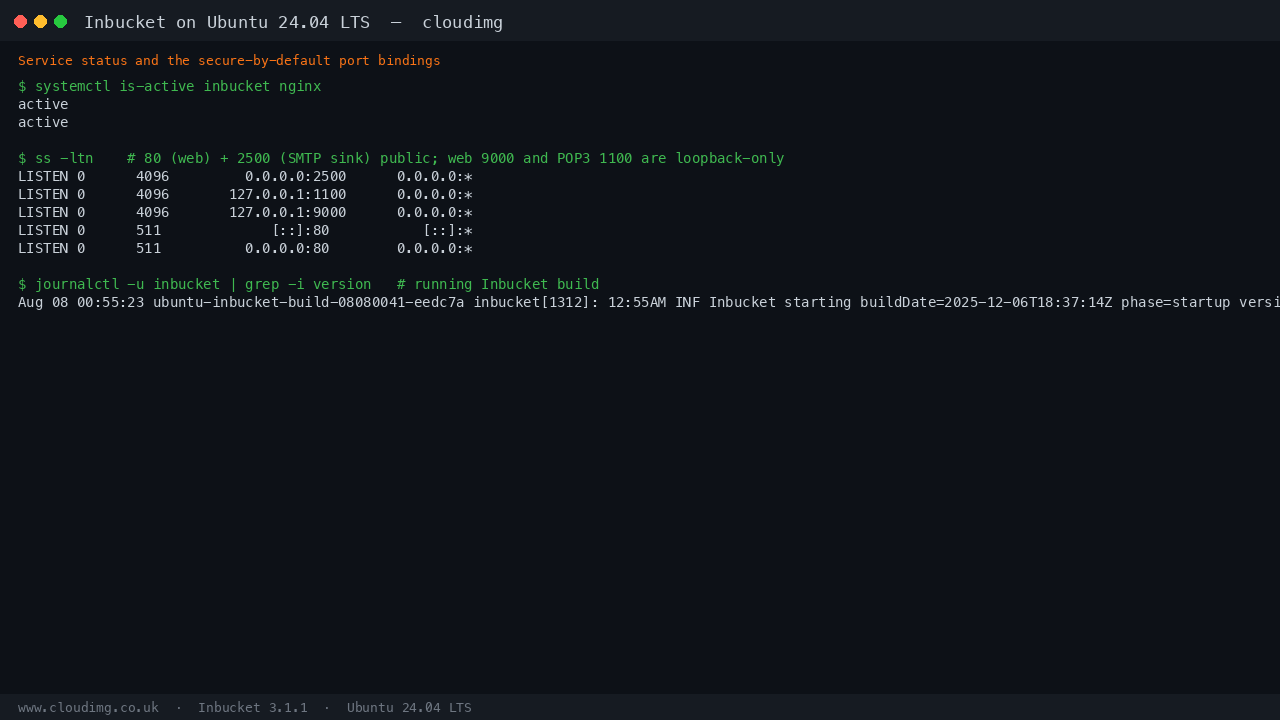Click 'Inbucket 3.1.1' in the footer

coord(253,708)
